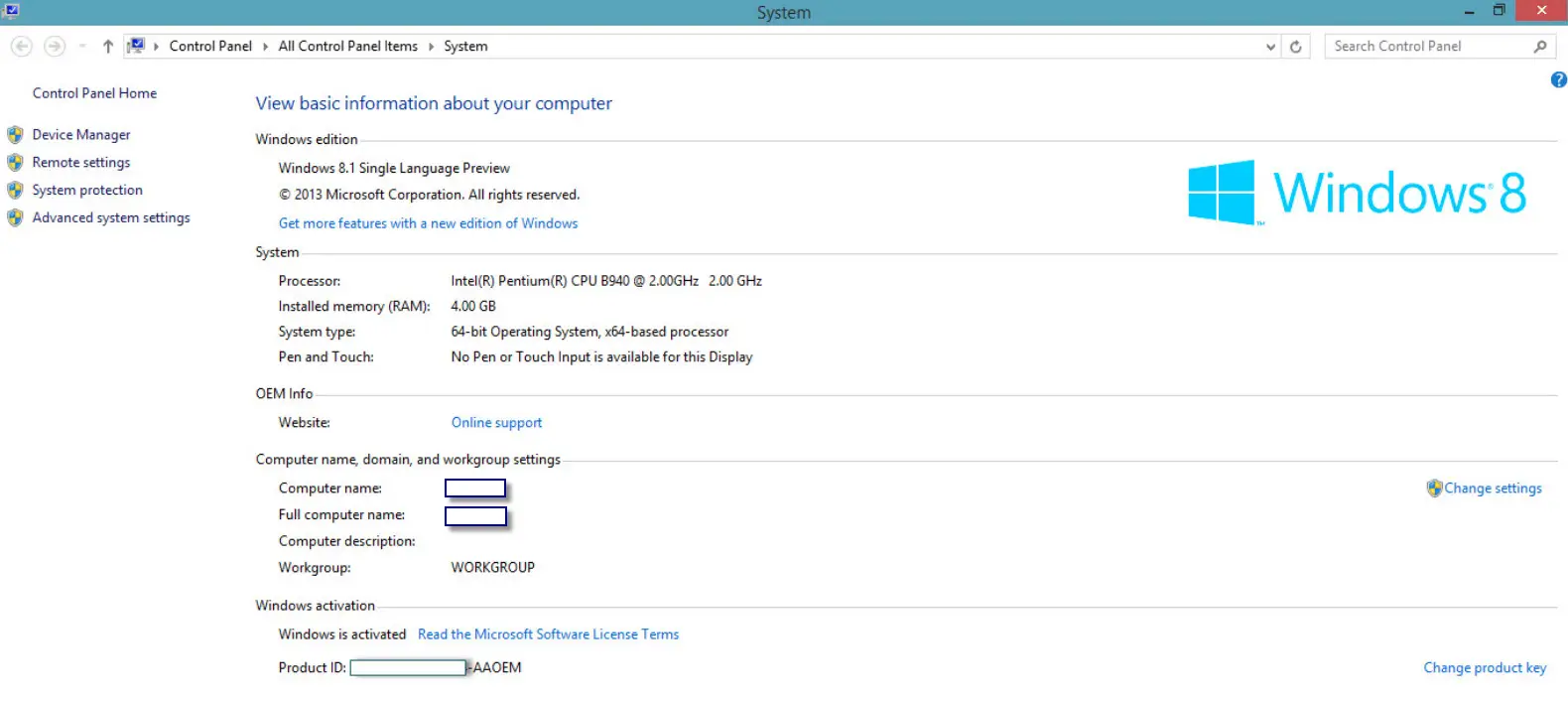The height and width of the screenshot is (701, 1568).
Task: Click shield icon beside Remote settings
Action: click(x=15, y=163)
